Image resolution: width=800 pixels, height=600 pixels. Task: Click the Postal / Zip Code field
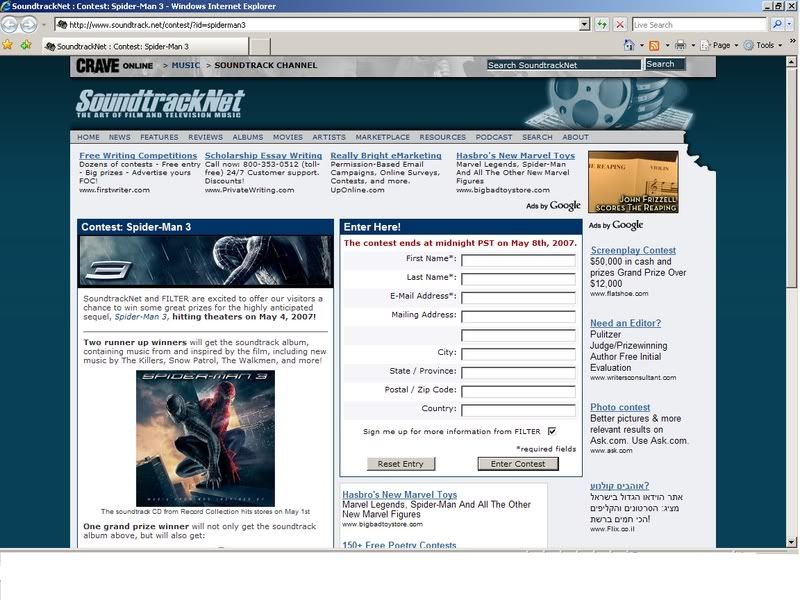(x=518, y=392)
